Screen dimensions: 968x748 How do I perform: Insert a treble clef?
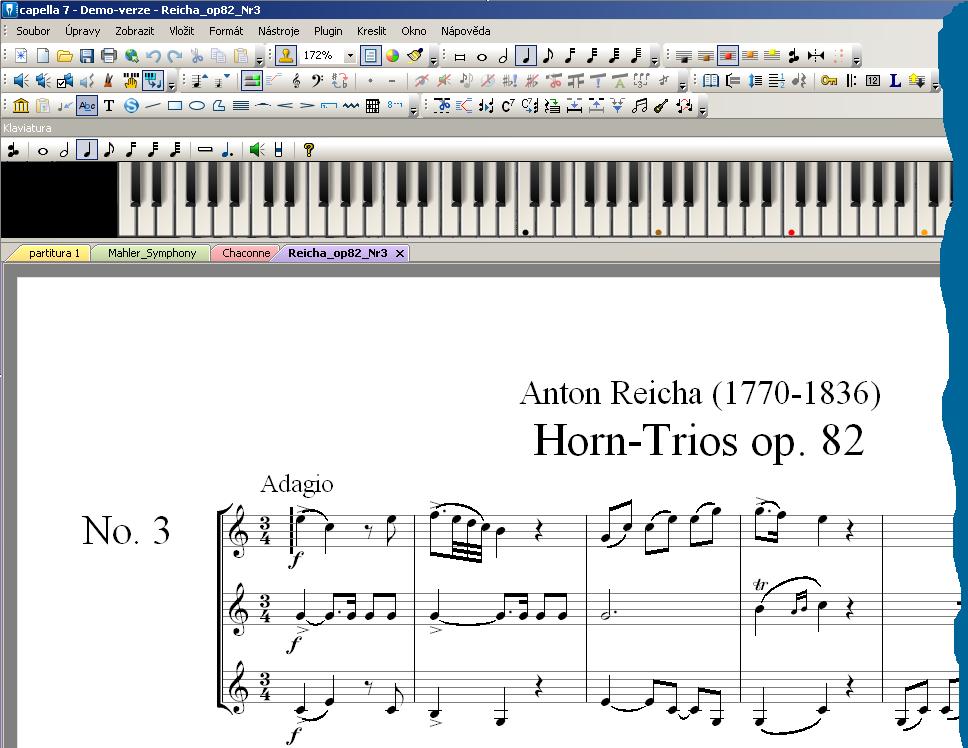click(x=296, y=81)
